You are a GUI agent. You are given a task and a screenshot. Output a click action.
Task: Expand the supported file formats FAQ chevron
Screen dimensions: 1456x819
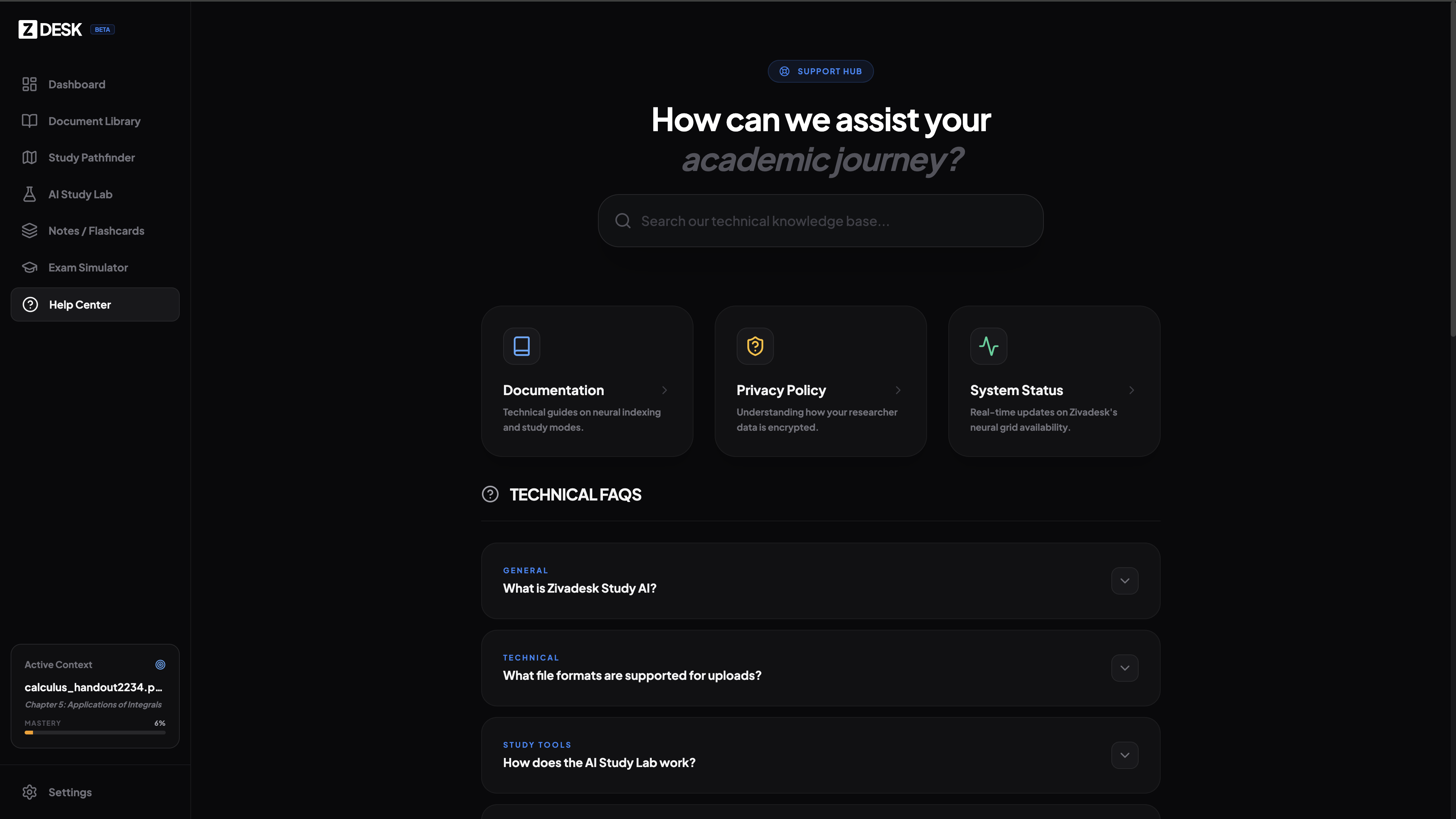click(1124, 668)
